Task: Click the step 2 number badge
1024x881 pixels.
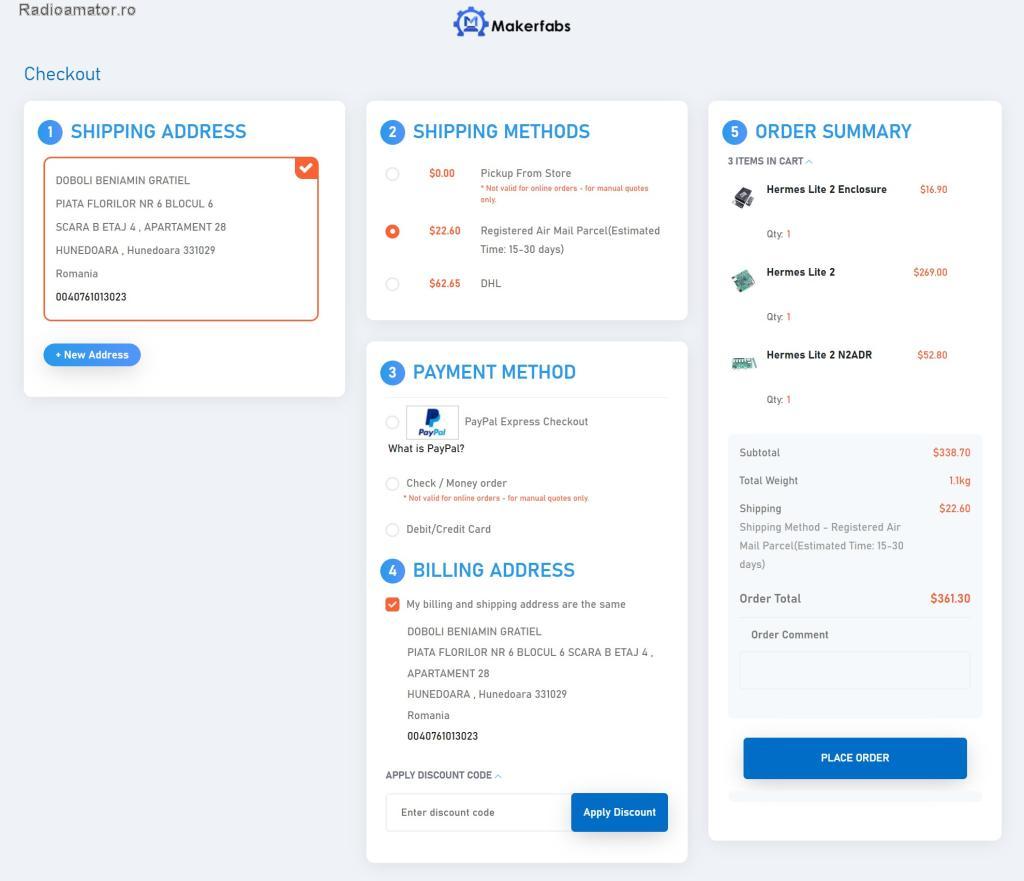Action: pyautogui.click(x=392, y=132)
